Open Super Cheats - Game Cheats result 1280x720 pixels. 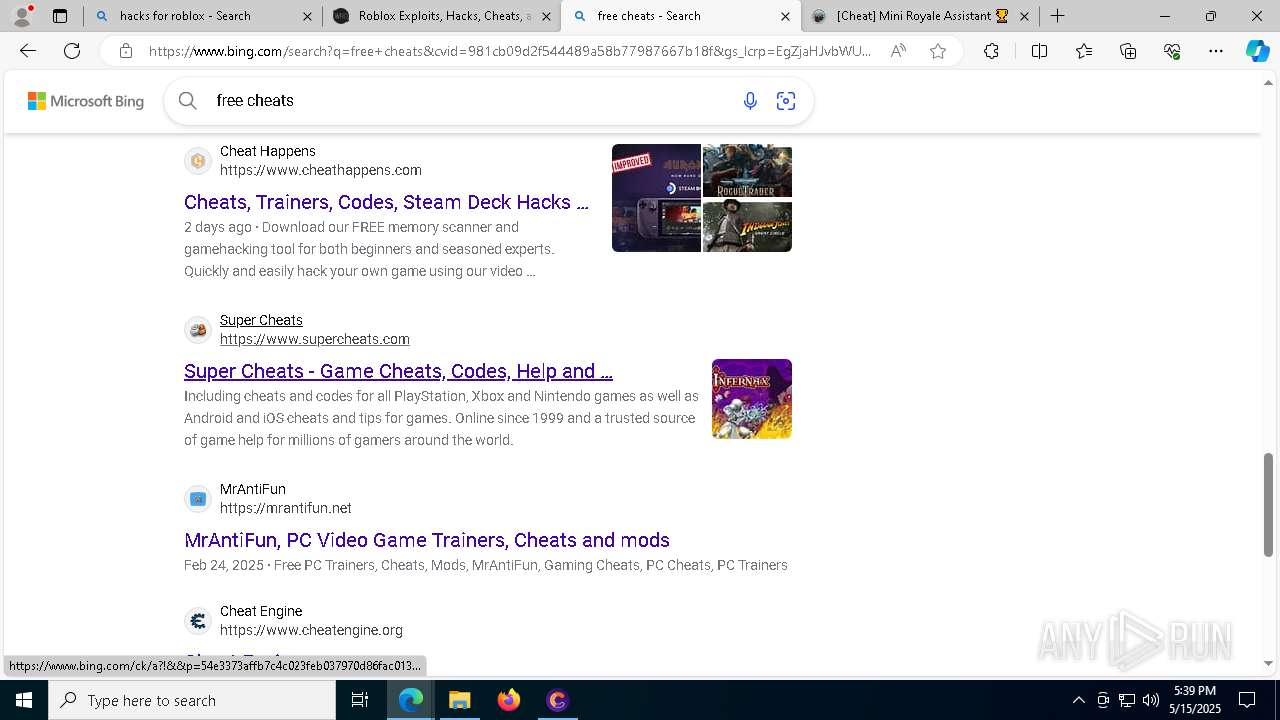point(398,371)
